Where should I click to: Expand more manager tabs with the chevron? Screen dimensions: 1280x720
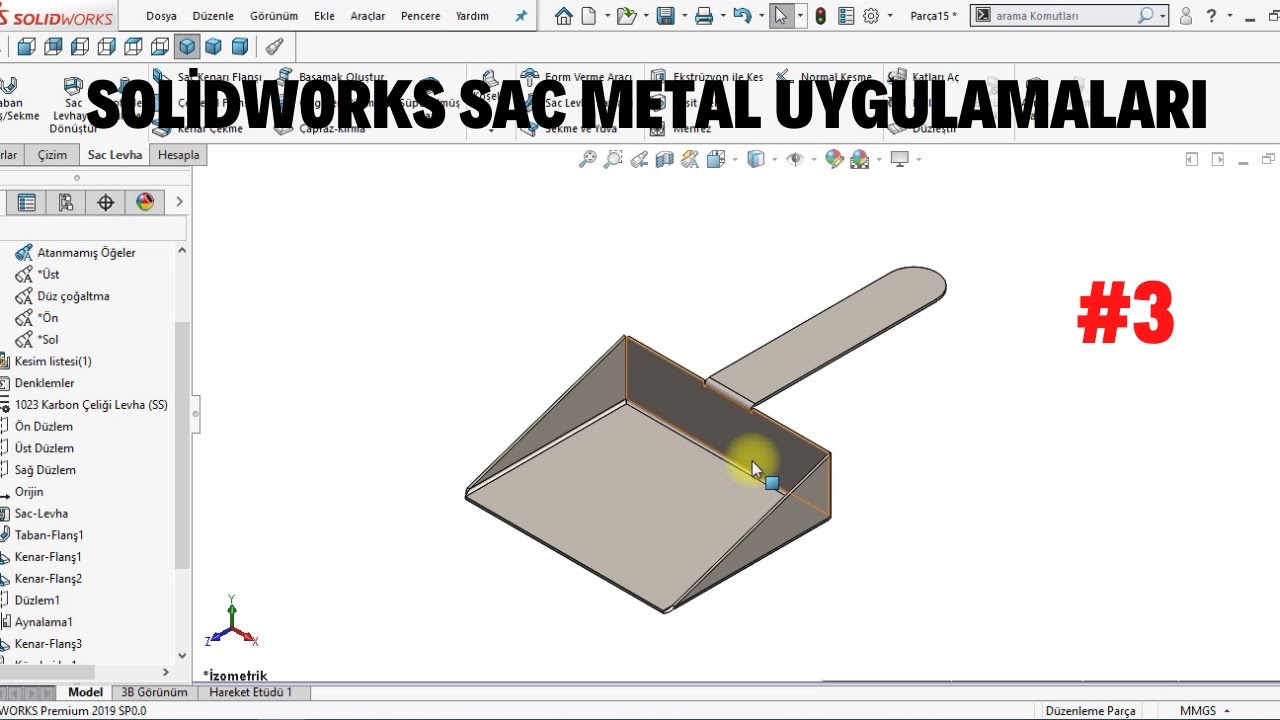click(179, 202)
